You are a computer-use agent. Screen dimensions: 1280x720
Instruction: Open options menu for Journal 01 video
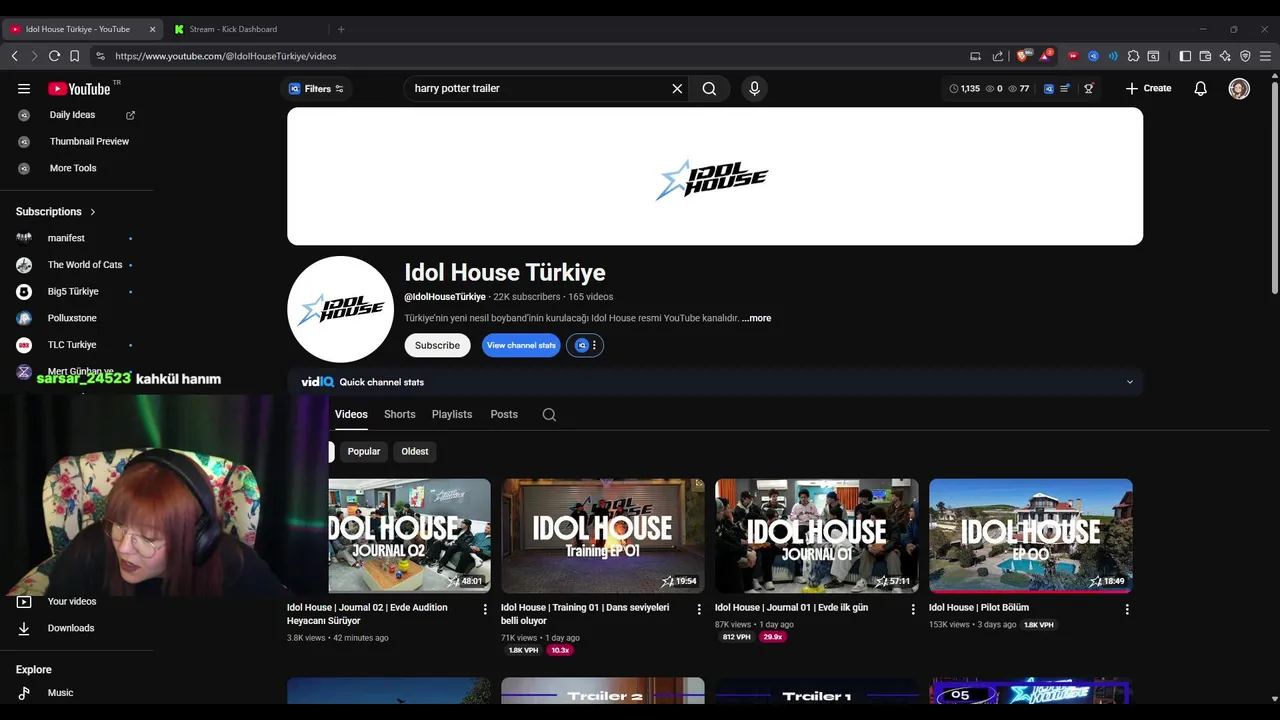click(913, 609)
